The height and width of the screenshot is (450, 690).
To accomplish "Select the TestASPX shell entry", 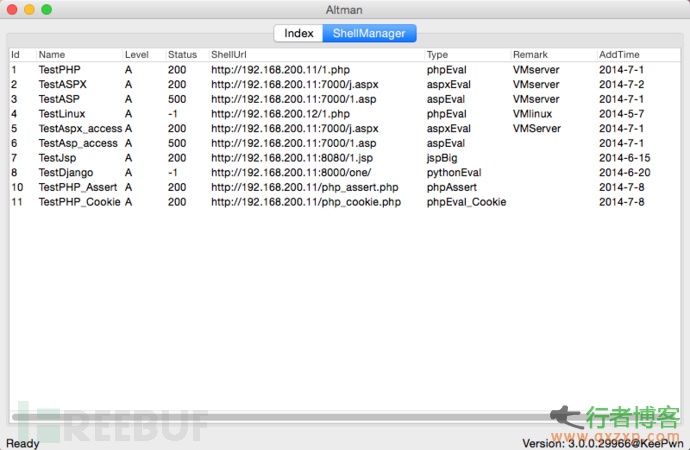I will click(x=62, y=84).
